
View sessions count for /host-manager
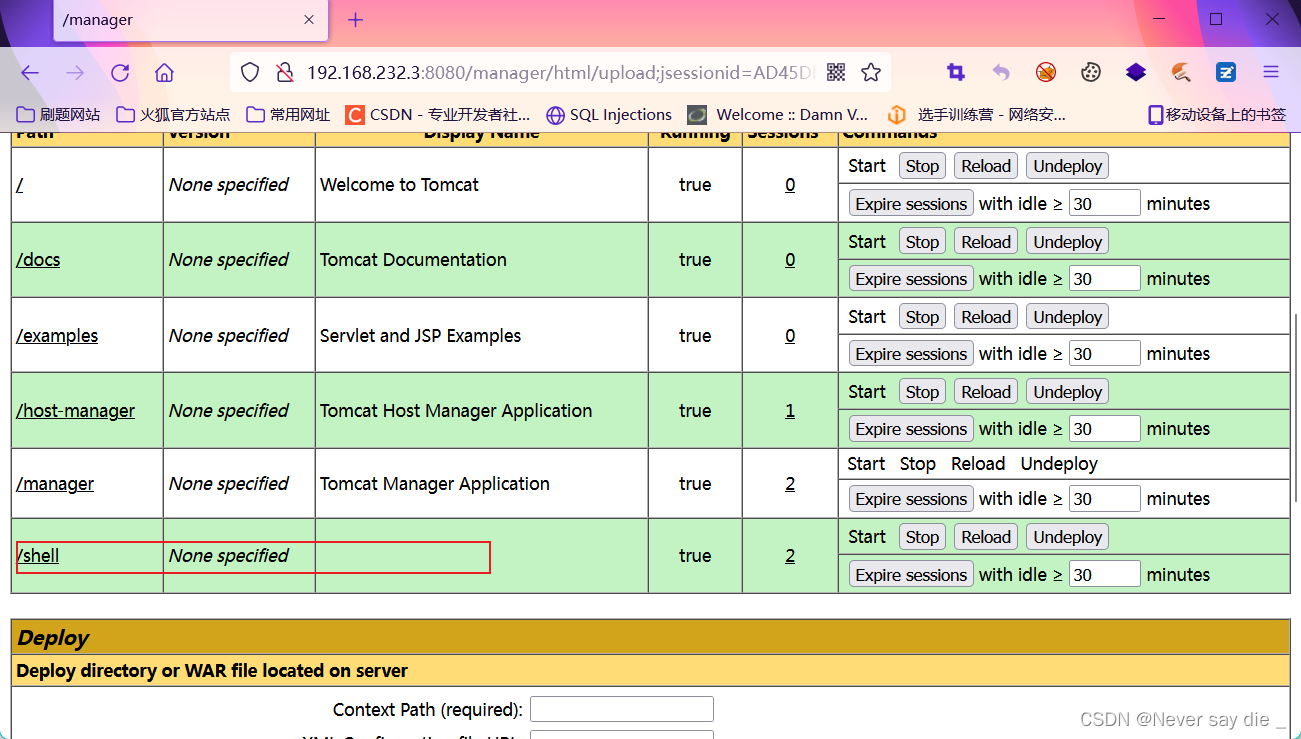click(790, 411)
